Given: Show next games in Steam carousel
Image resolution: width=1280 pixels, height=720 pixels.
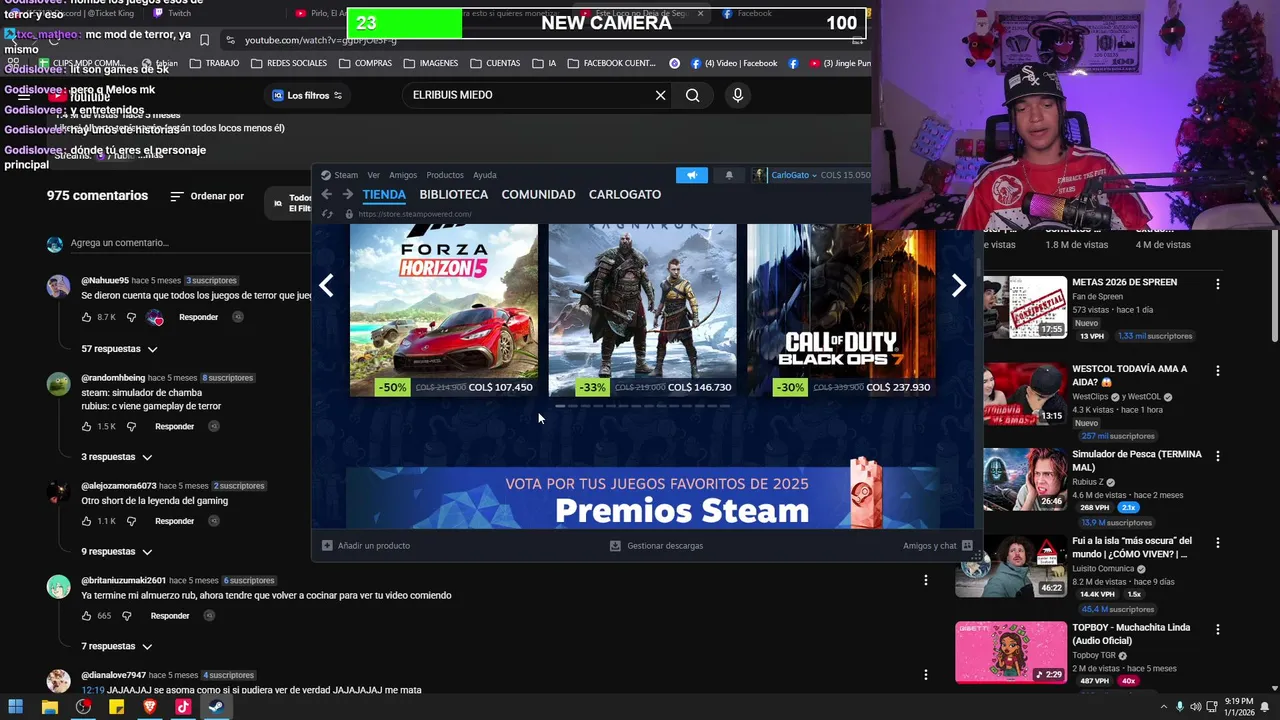Looking at the screenshot, I should pos(958,286).
